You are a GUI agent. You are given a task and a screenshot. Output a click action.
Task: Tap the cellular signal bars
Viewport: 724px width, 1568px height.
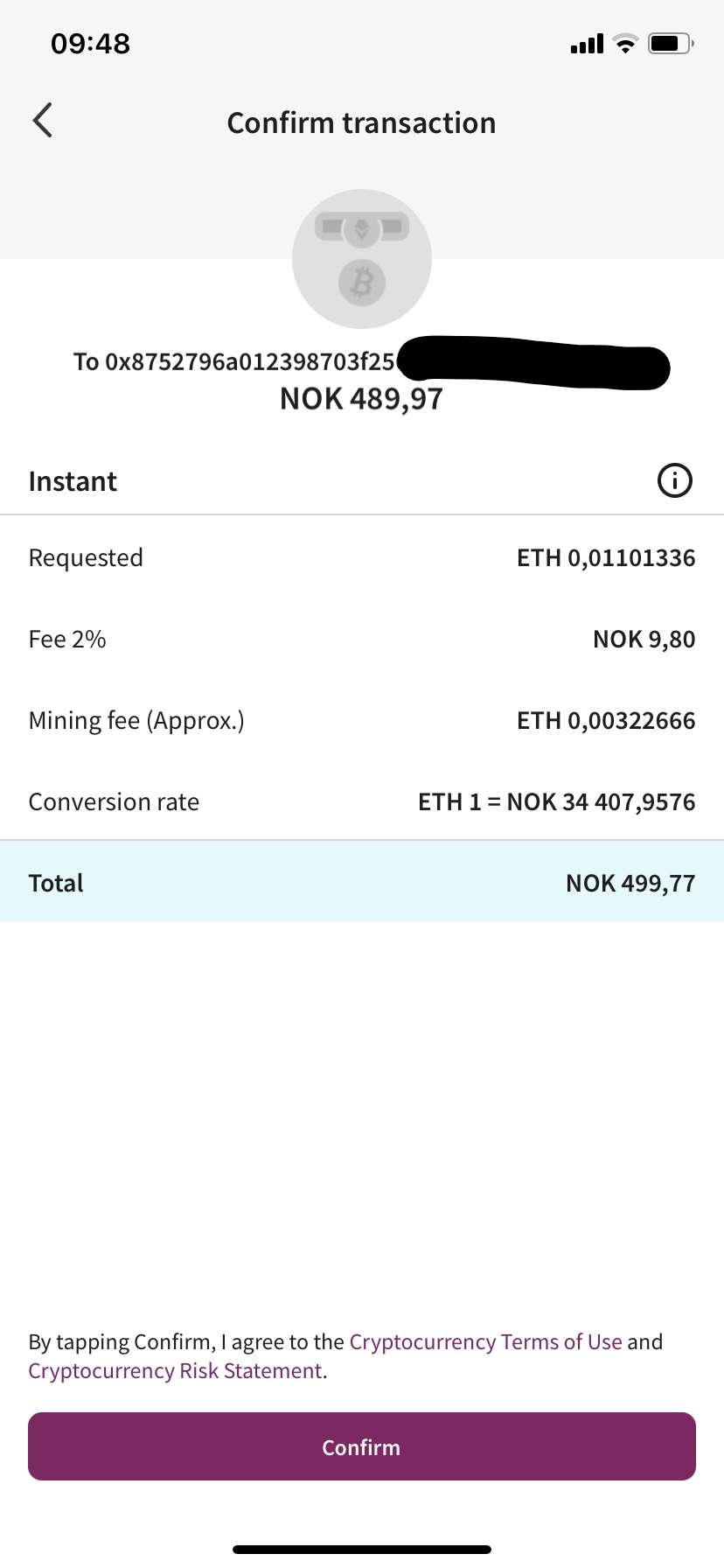587,44
